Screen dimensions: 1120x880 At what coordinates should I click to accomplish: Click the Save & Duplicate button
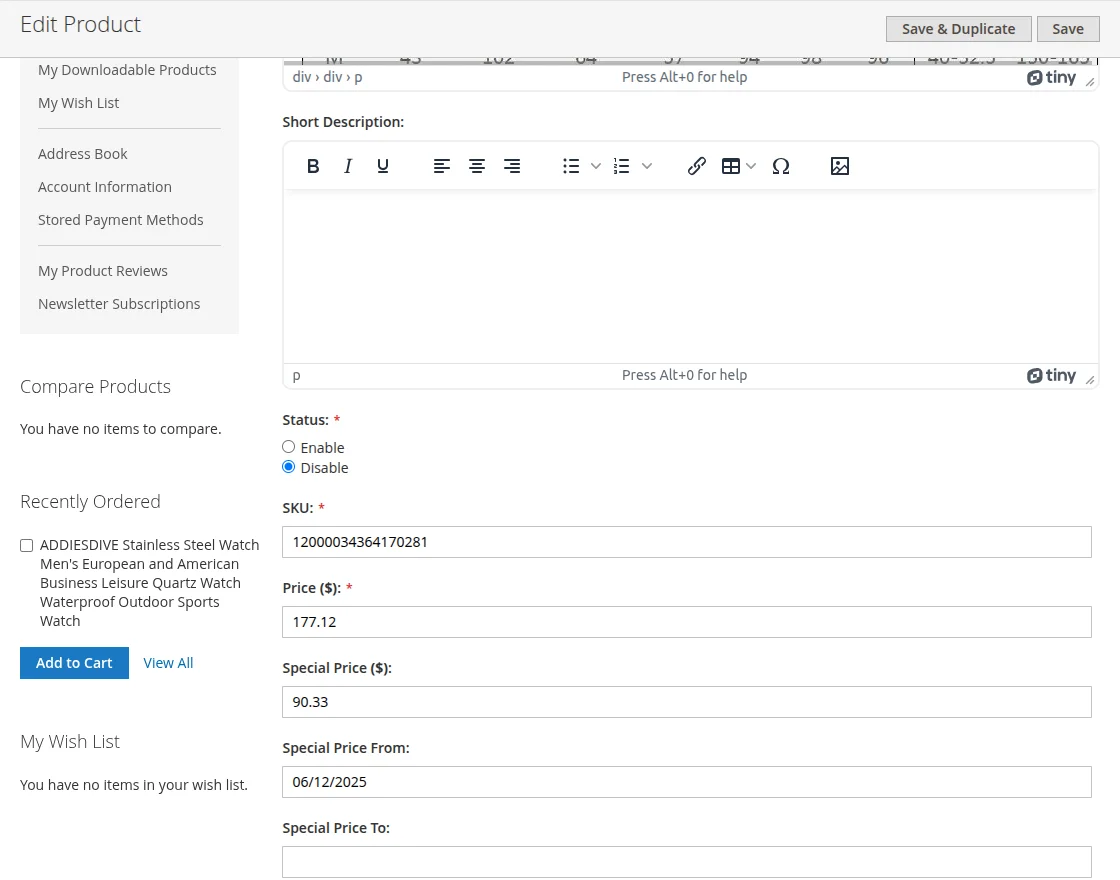pos(957,29)
